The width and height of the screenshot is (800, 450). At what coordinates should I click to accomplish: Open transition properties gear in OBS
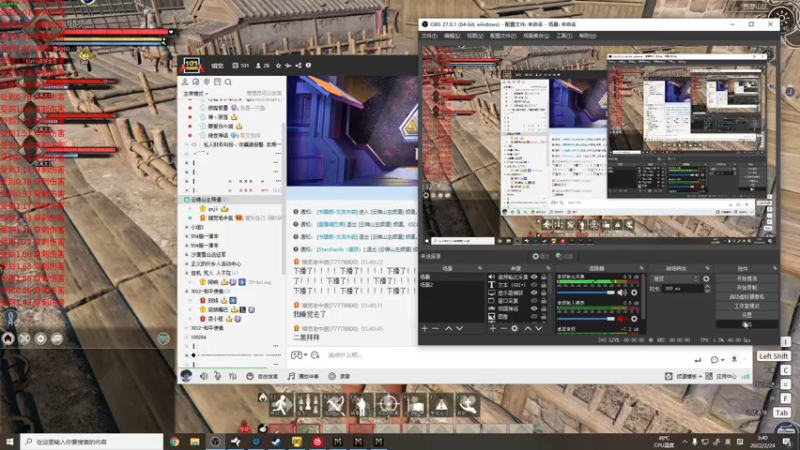click(x=706, y=279)
